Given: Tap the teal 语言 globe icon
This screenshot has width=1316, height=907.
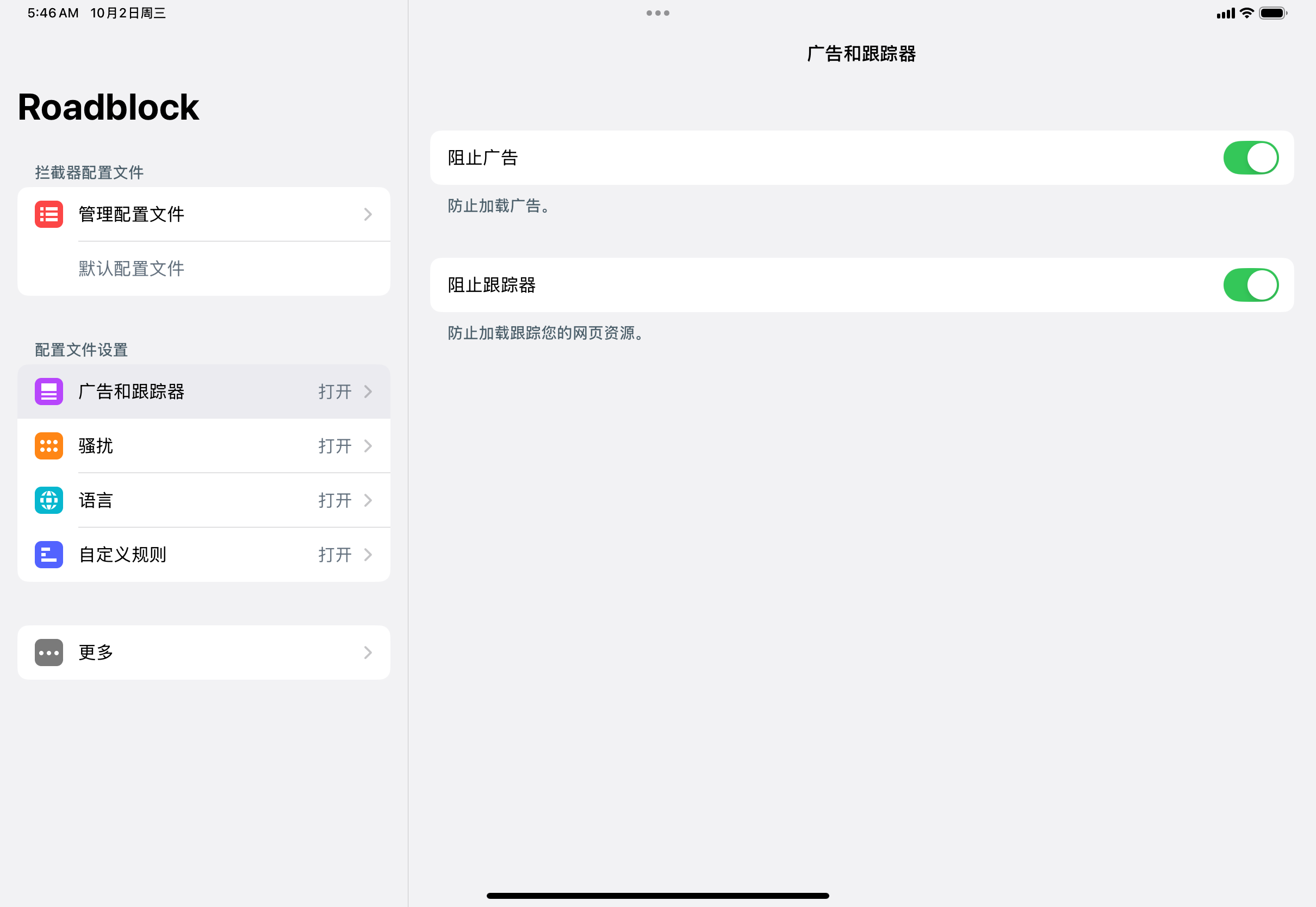Looking at the screenshot, I should tap(49, 500).
